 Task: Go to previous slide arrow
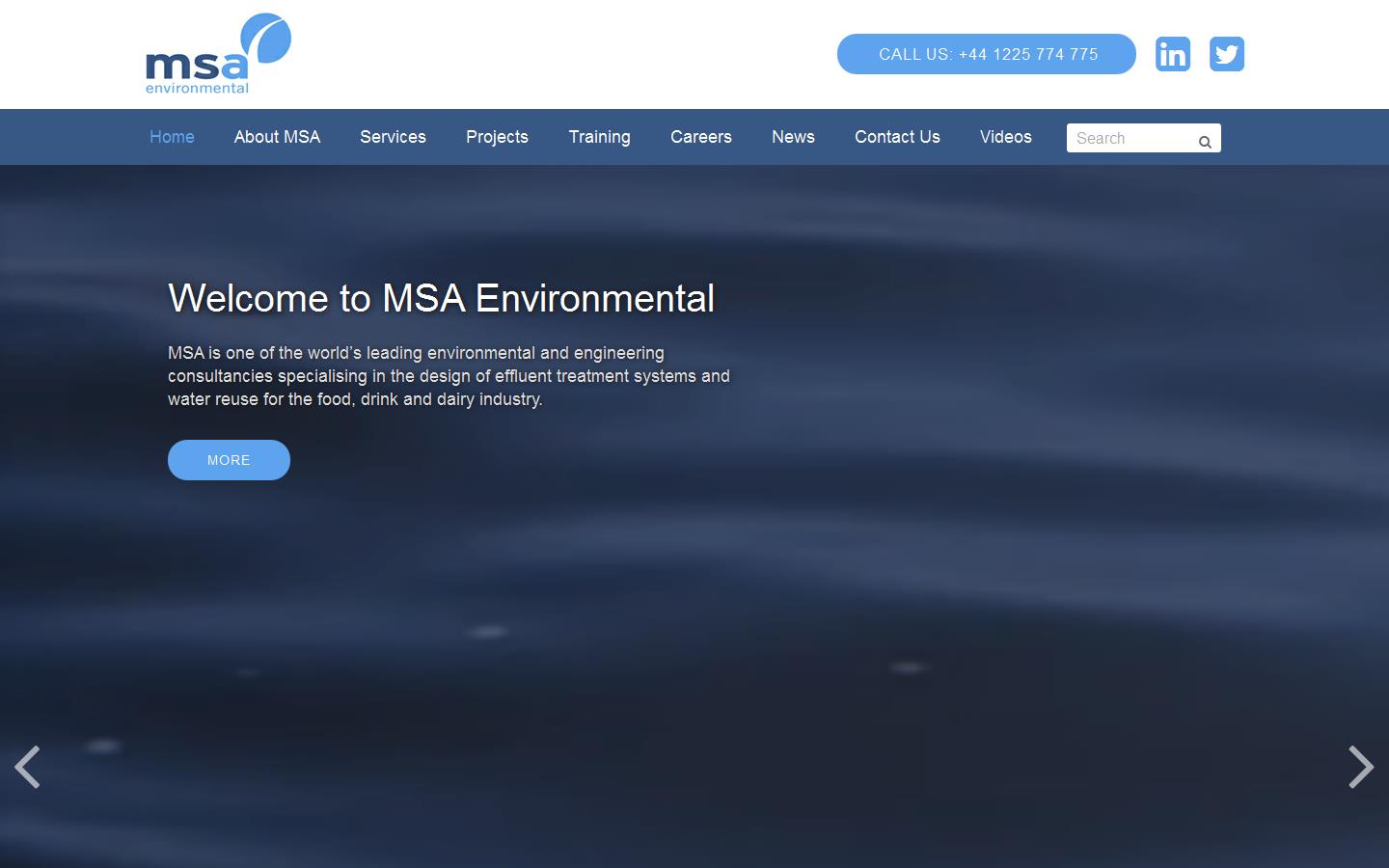[27, 767]
